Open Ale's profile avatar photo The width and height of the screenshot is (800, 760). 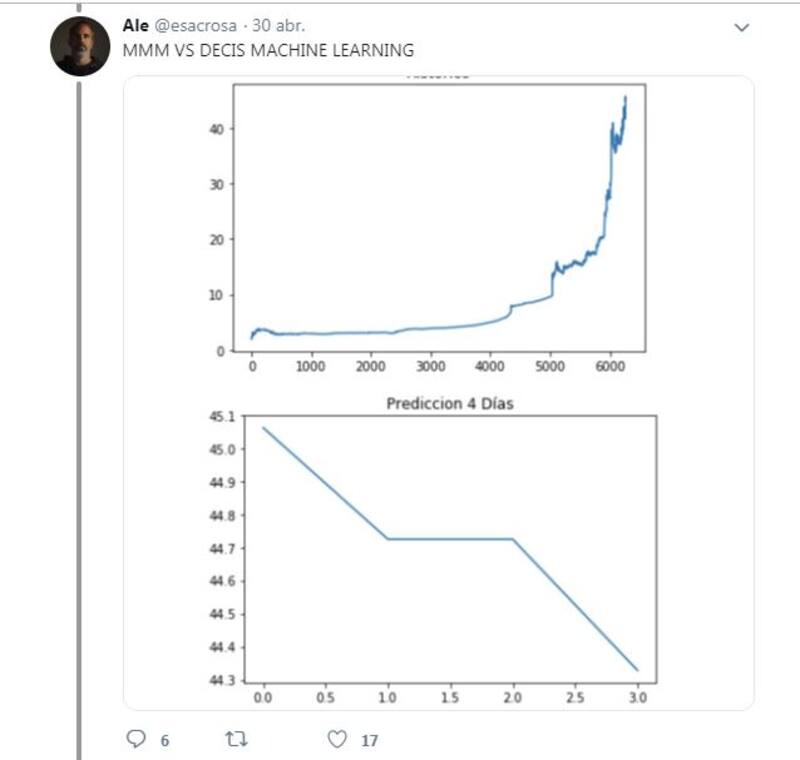pos(79,46)
